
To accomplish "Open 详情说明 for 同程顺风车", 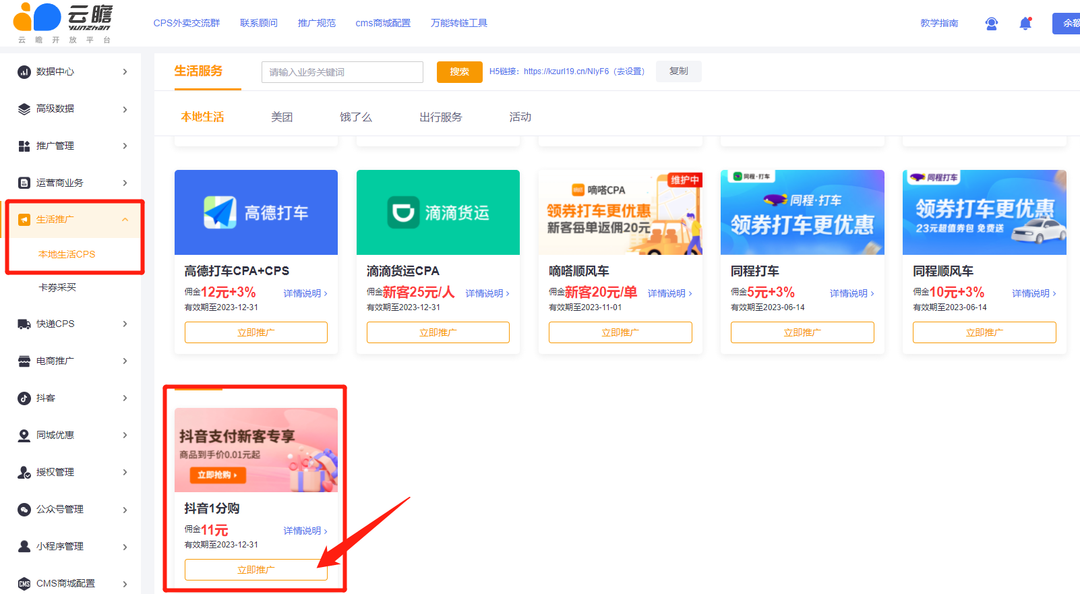I will pyautogui.click(x=1034, y=294).
